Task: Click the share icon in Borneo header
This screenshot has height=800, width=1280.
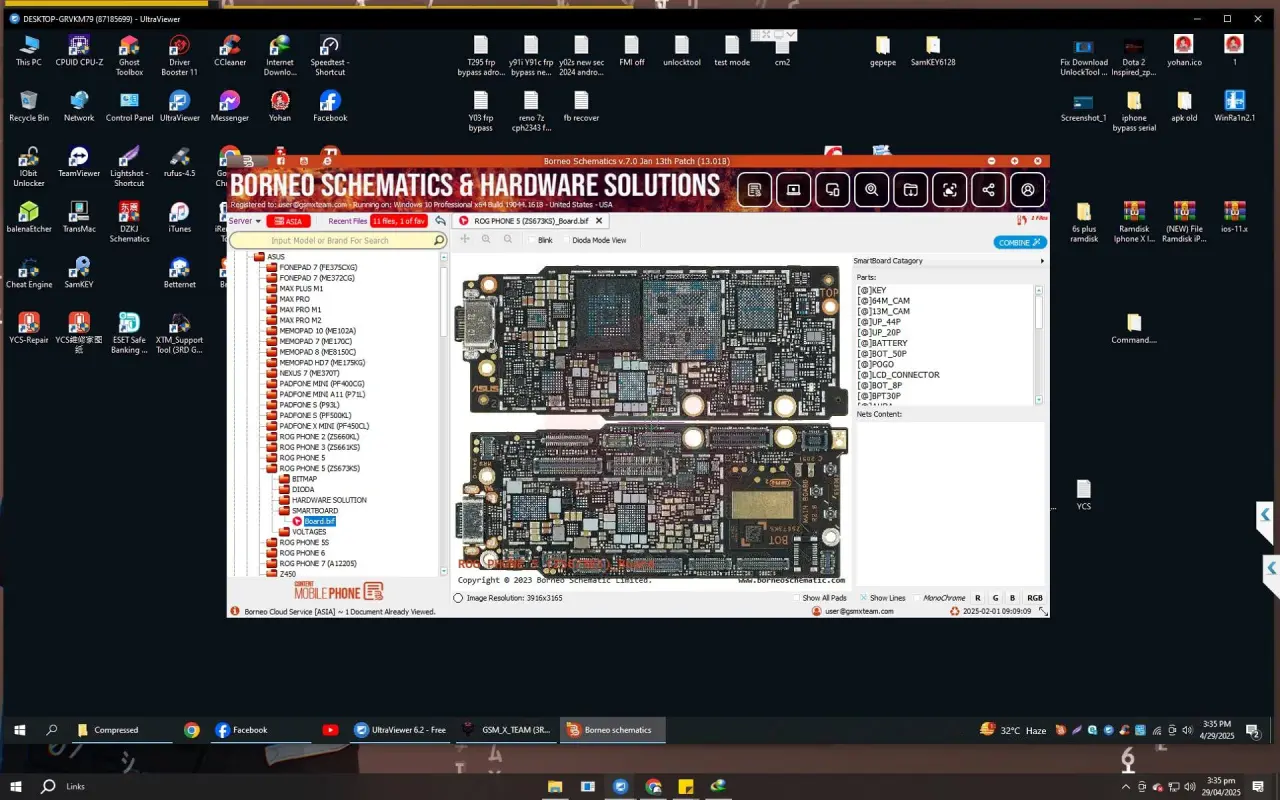Action: 989,190
